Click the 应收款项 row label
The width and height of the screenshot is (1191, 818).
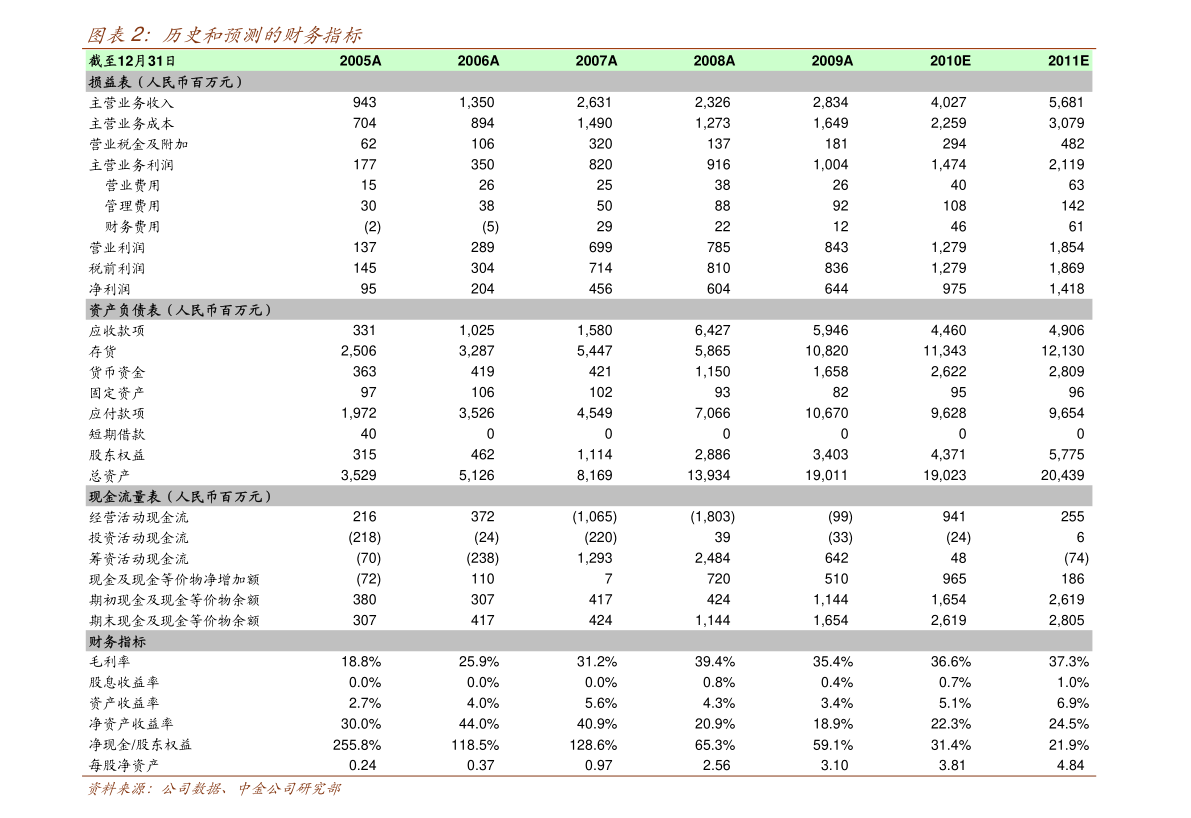pyautogui.click(x=117, y=330)
